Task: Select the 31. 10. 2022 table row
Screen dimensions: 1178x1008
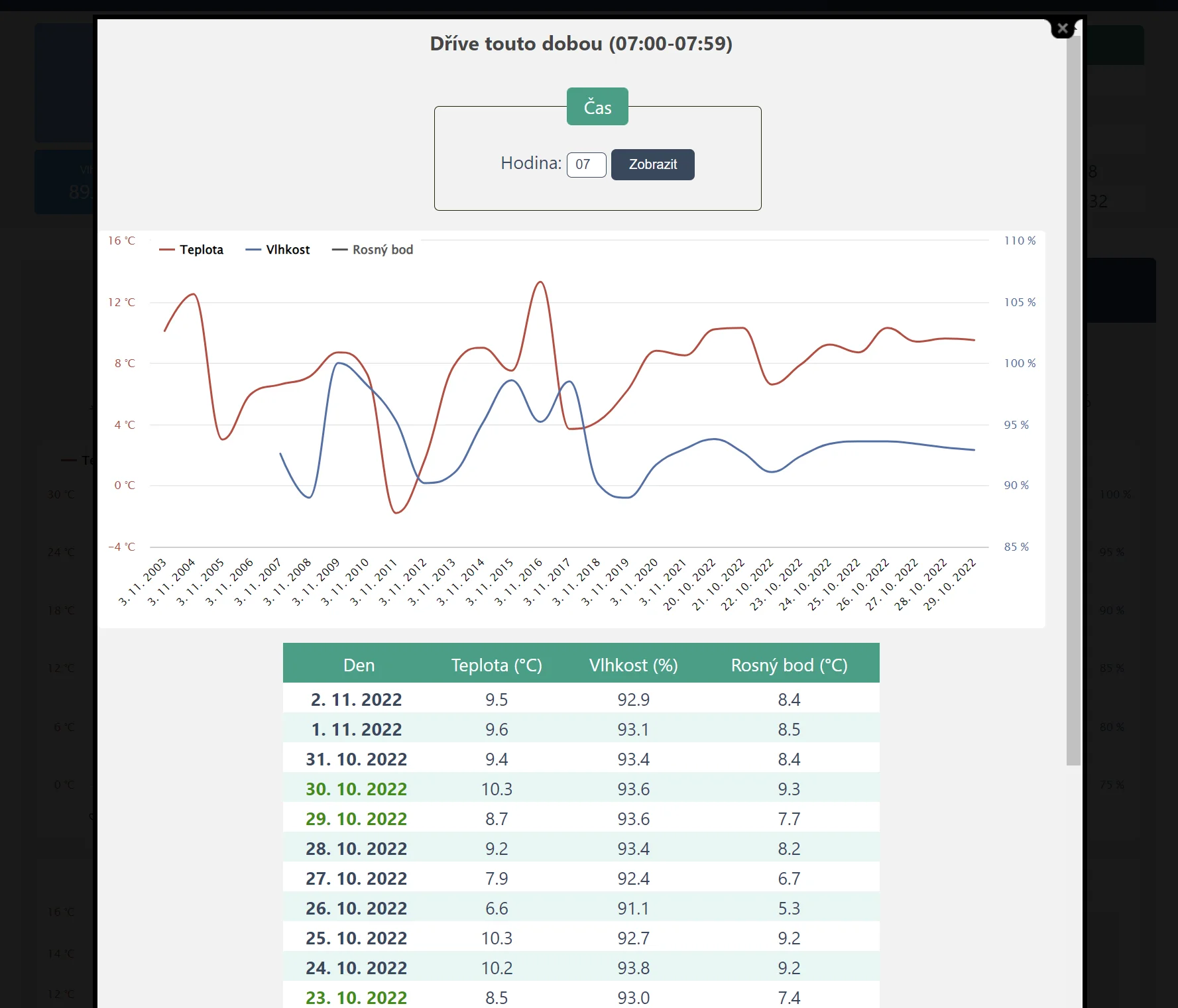Action: point(581,759)
